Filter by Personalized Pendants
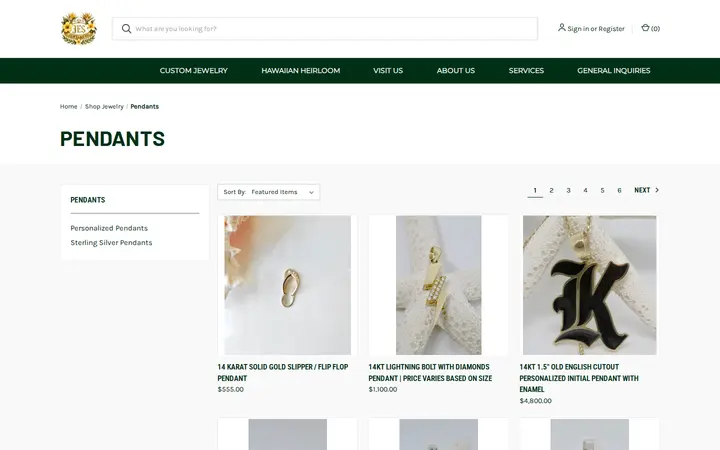 (109, 228)
